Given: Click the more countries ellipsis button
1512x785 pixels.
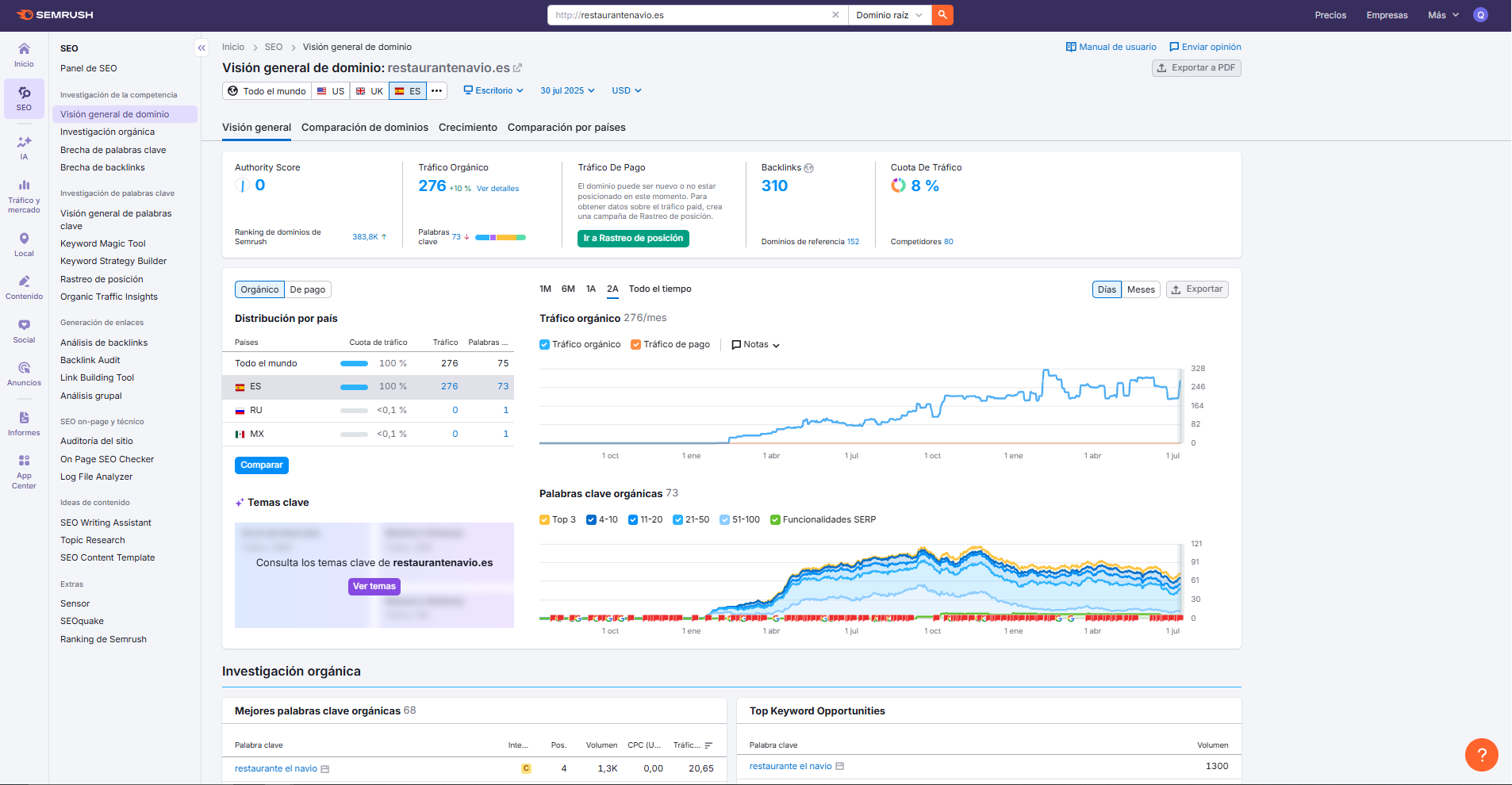Looking at the screenshot, I should click(x=436, y=91).
